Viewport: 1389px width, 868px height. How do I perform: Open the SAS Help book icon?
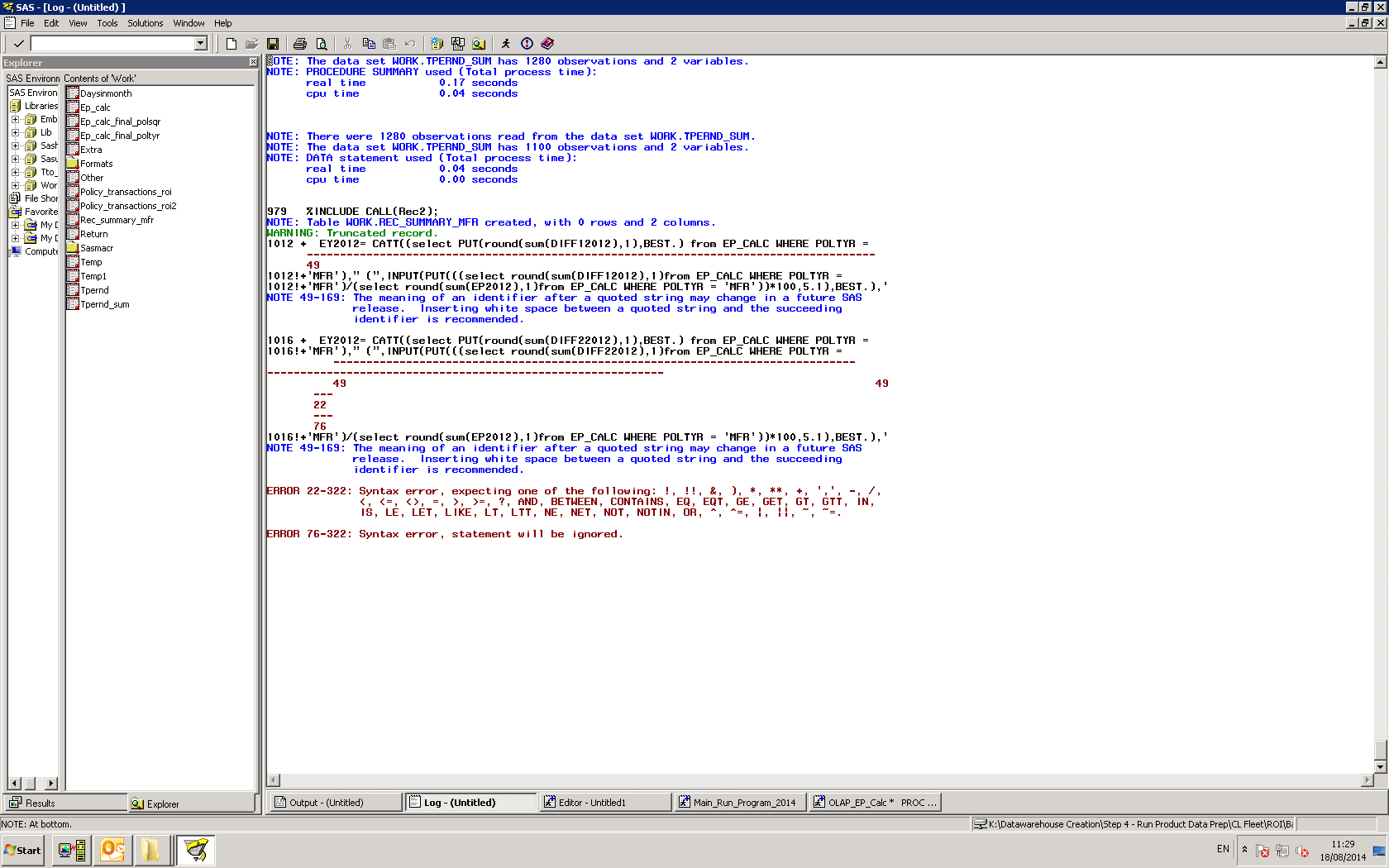click(x=547, y=44)
